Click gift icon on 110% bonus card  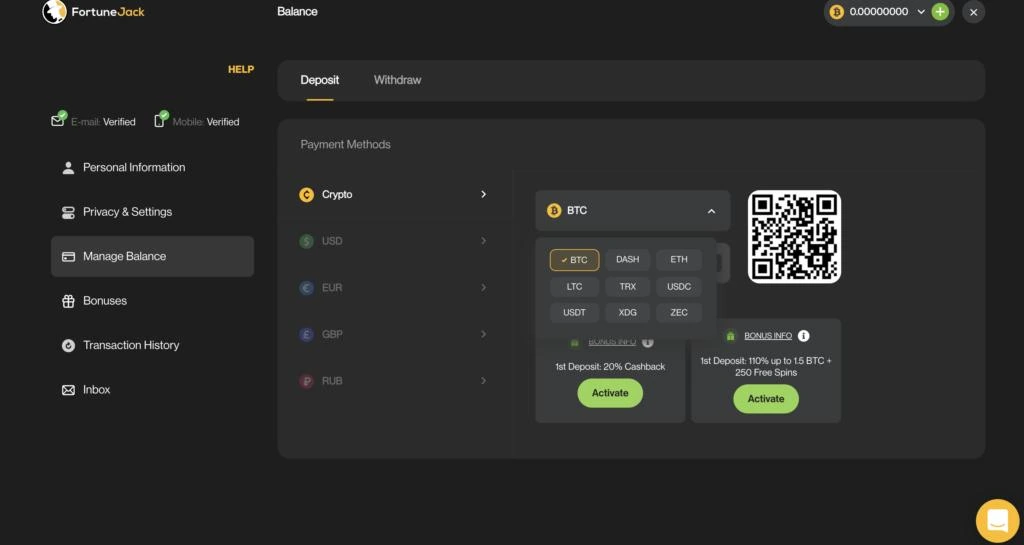click(731, 335)
